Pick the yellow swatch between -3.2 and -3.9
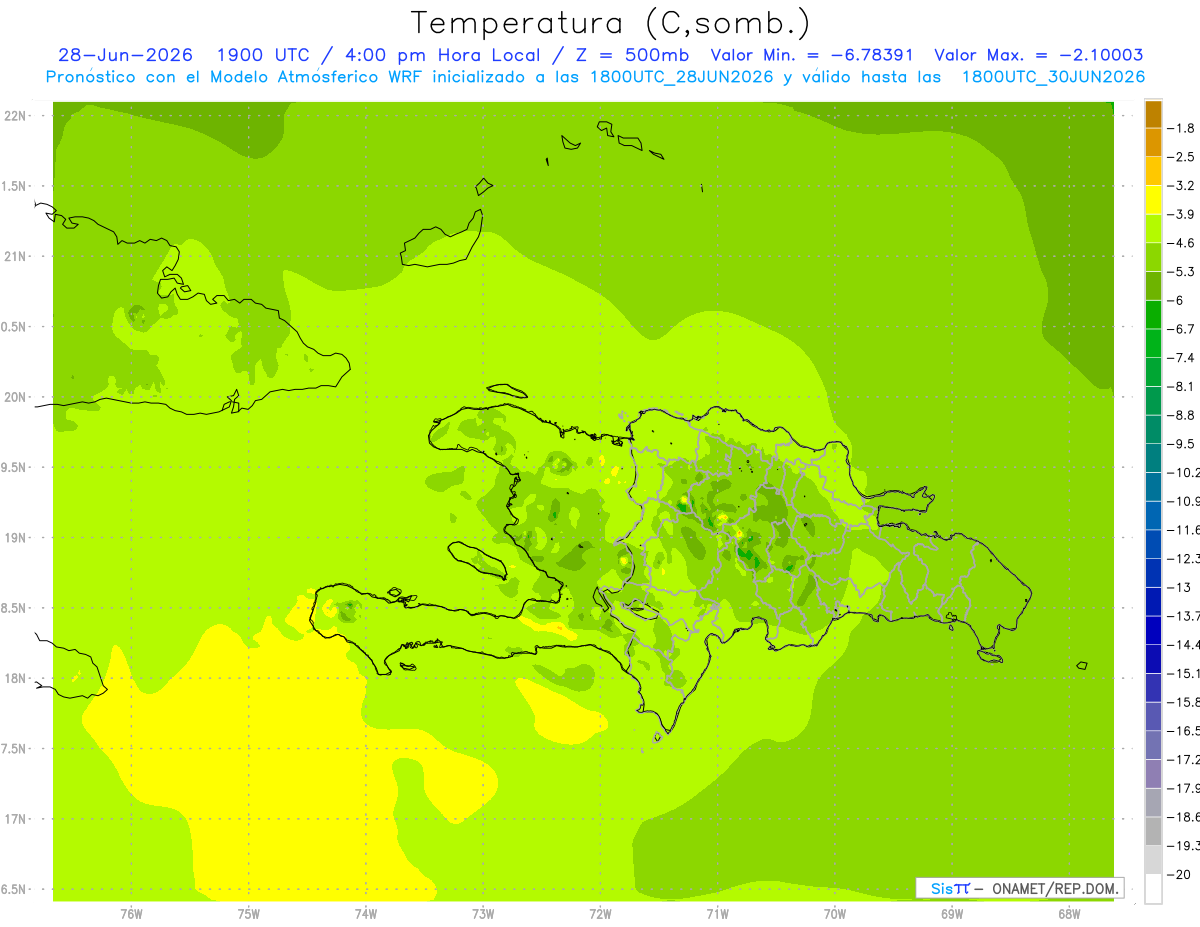Image resolution: width=1200 pixels, height=927 pixels. coord(1153,200)
